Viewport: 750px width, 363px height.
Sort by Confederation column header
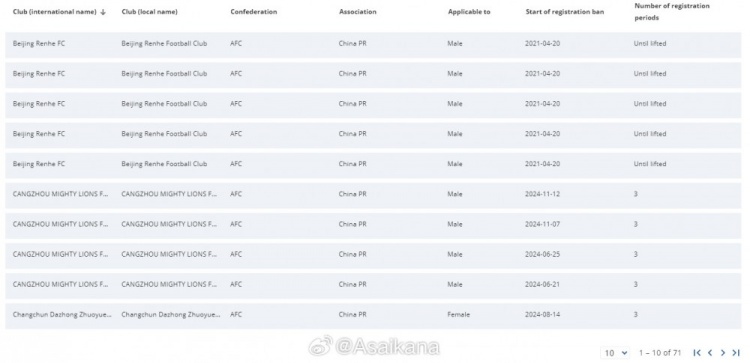254,12
